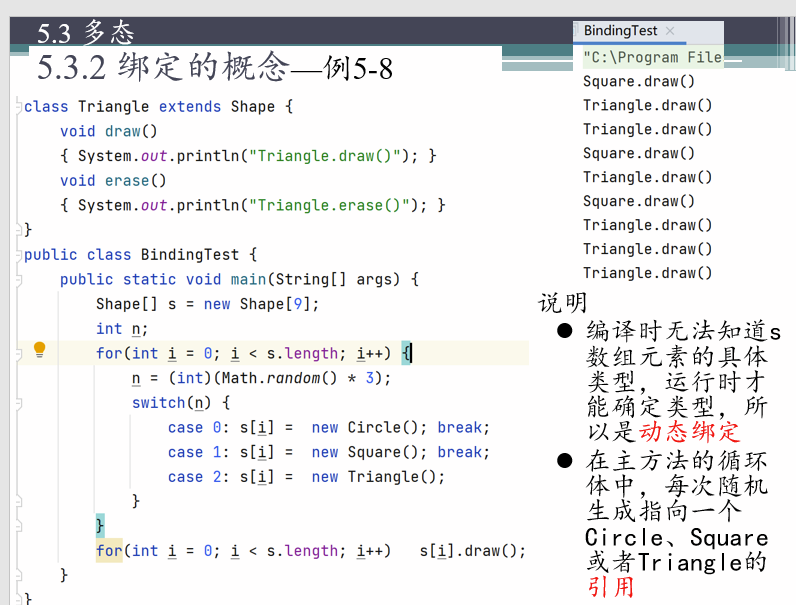
Task: Click the string "Triangle.draw()" in println
Action: (325, 156)
